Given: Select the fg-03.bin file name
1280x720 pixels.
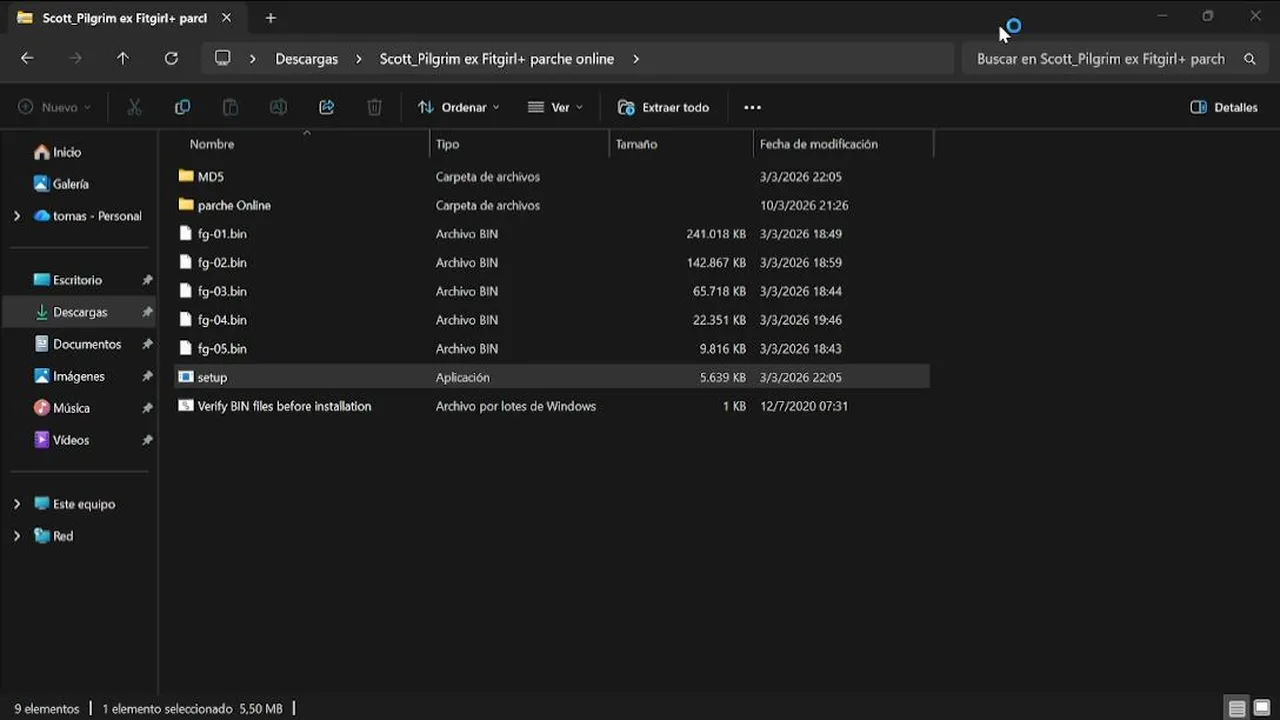Looking at the screenshot, I should click(x=222, y=292).
